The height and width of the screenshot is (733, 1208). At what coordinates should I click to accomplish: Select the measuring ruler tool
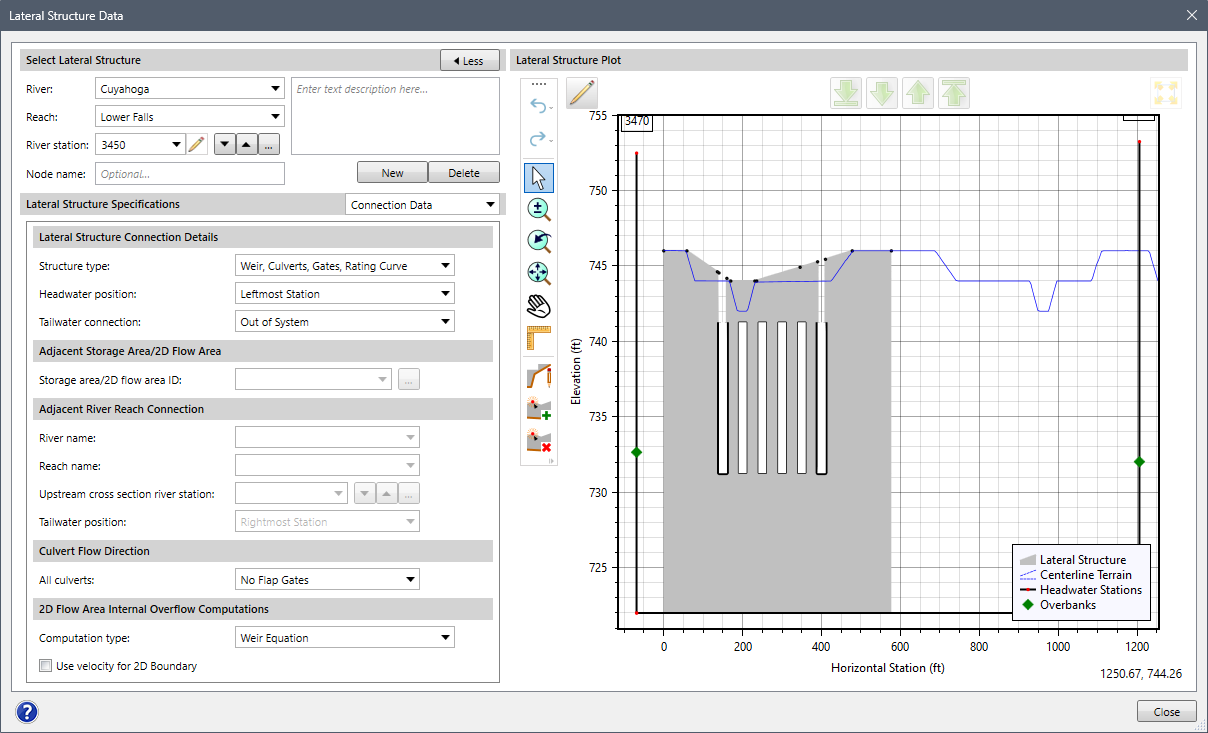point(539,337)
